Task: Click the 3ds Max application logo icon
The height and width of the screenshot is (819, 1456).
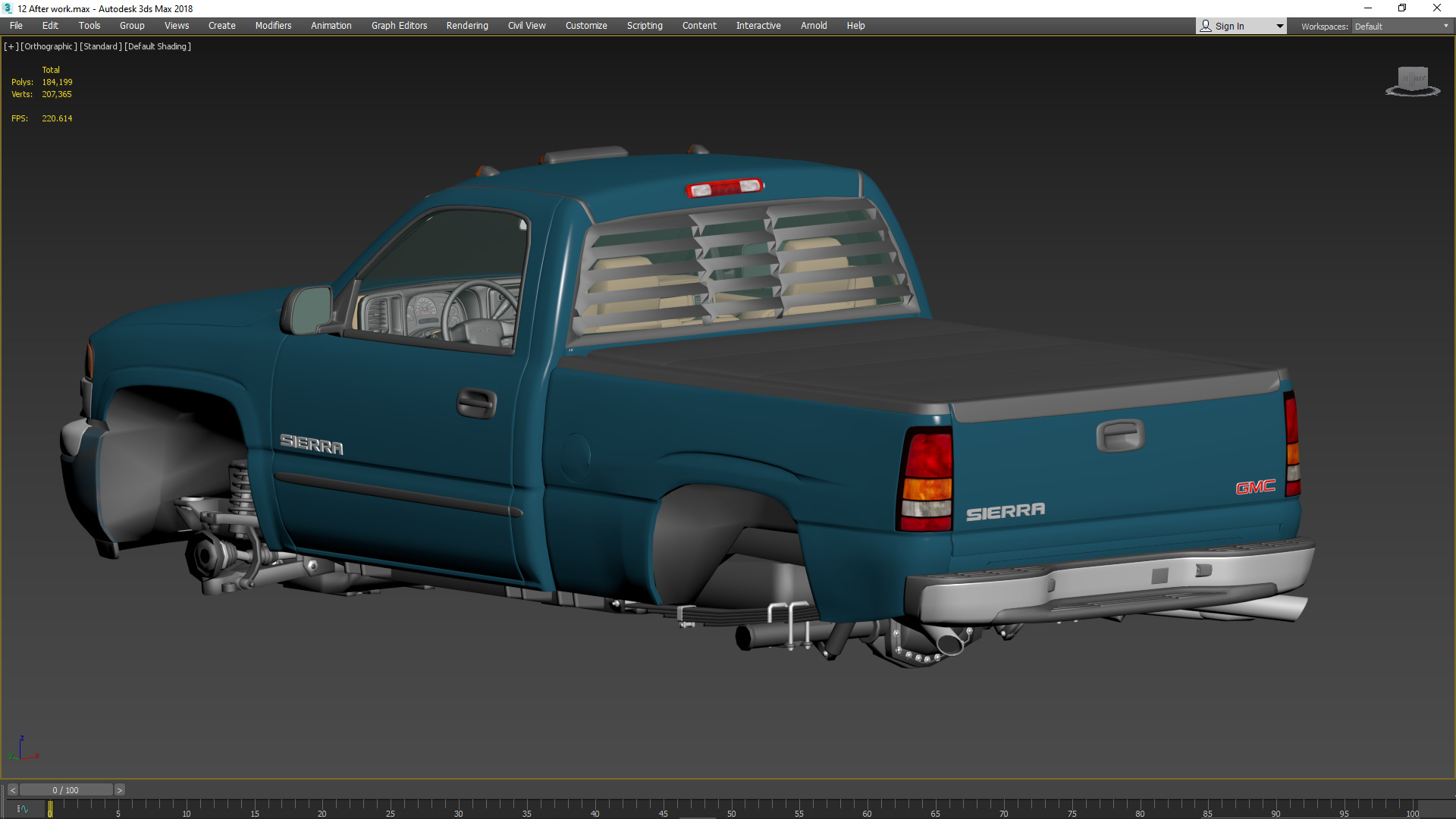Action: pos(8,8)
